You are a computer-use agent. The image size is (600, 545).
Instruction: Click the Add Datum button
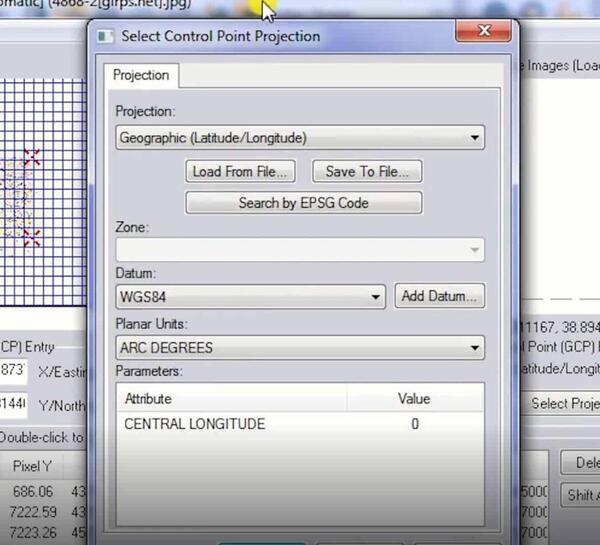(x=439, y=296)
